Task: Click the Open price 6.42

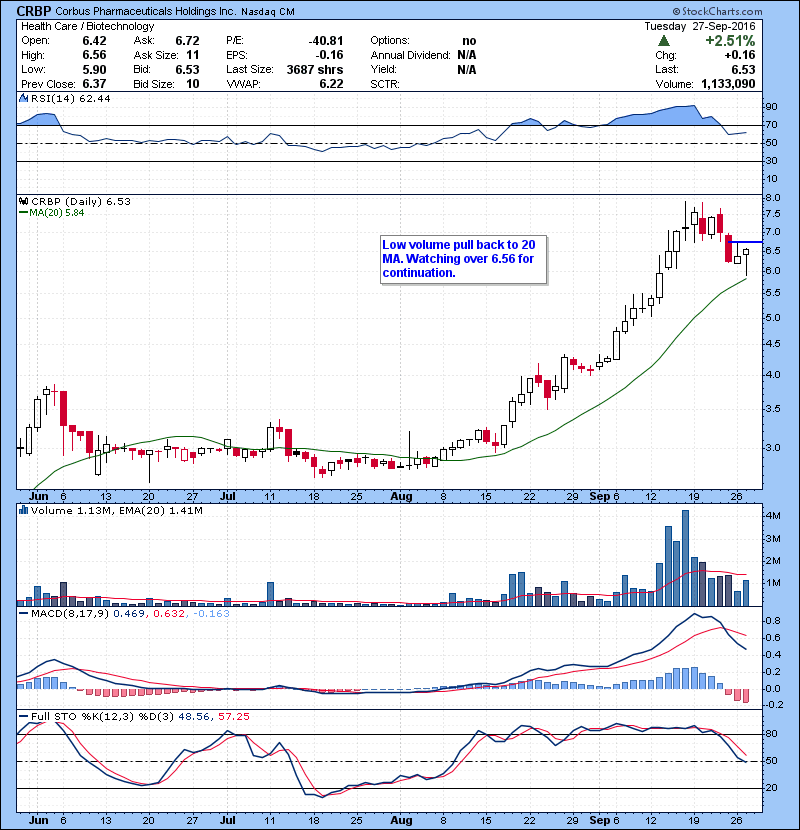Action: (x=94, y=41)
